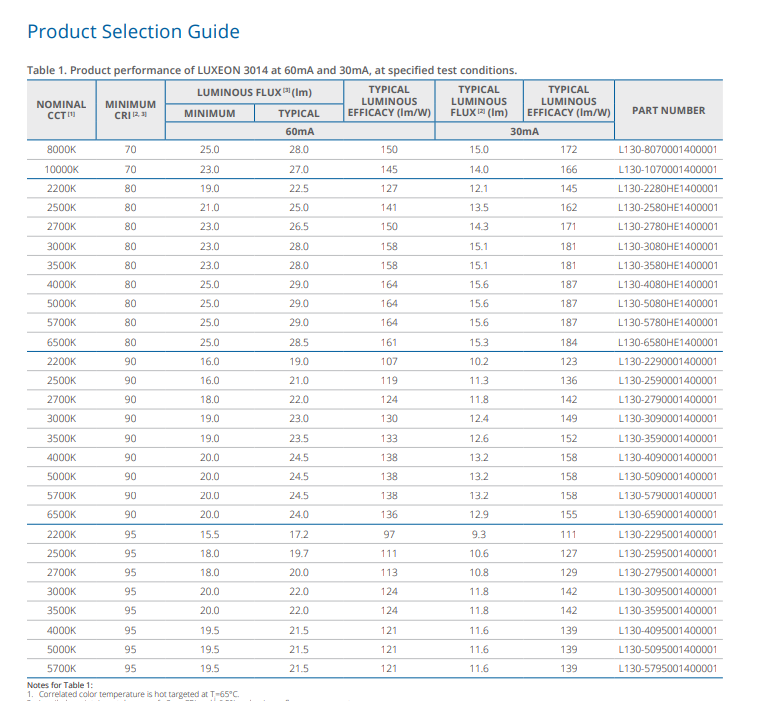
Task: Click part number L130-2780HE1400001
Action: pyautogui.click(x=668, y=227)
